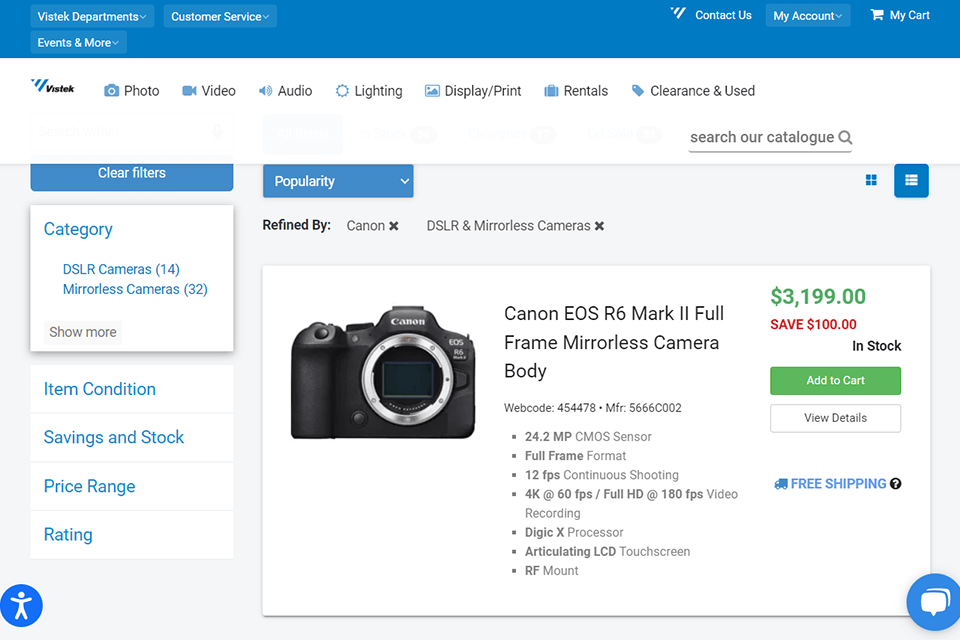Click the Display/Print picture icon
Screen dimensions: 960x640
click(x=432, y=91)
